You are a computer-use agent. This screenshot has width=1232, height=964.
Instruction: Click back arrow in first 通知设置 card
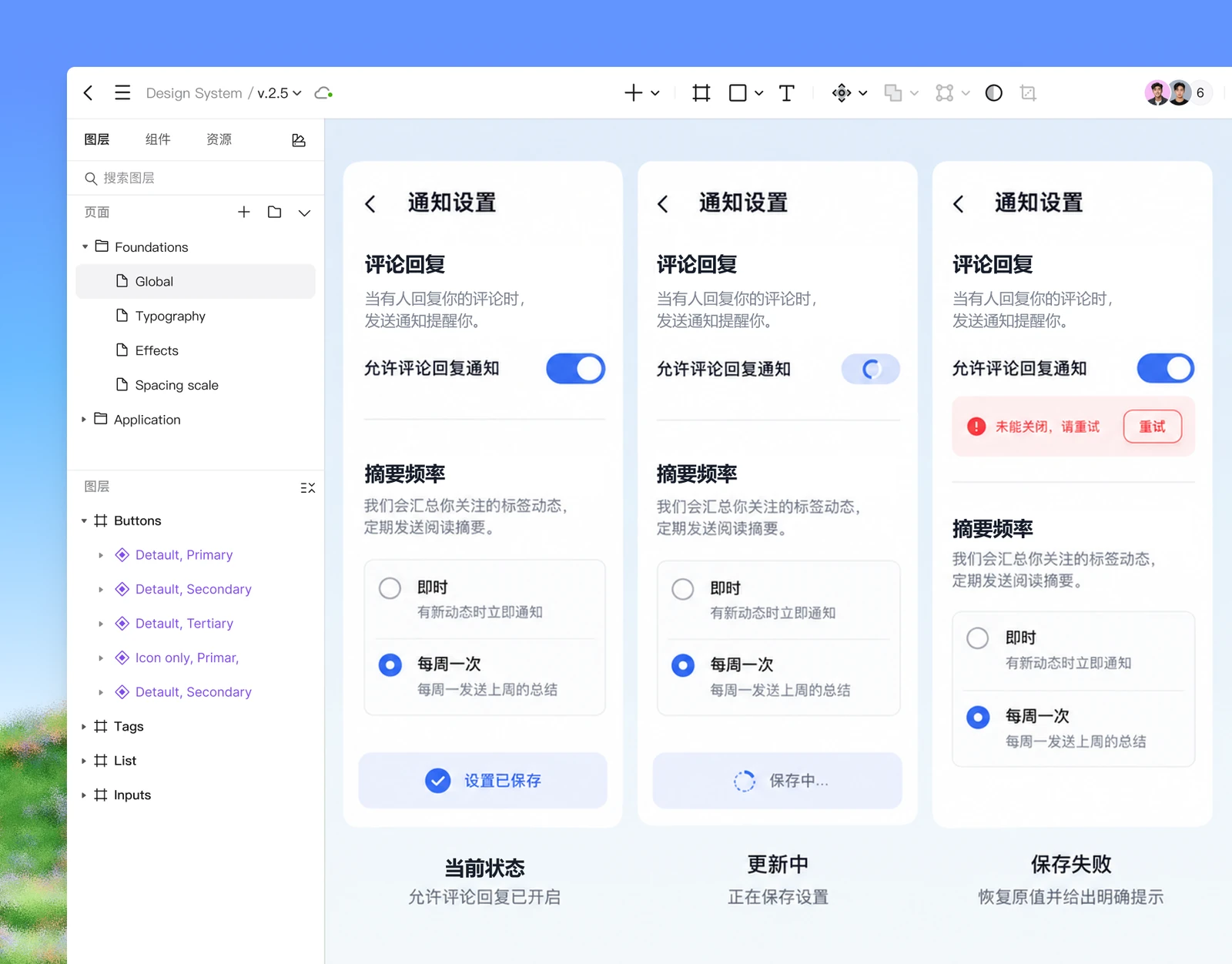370,204
